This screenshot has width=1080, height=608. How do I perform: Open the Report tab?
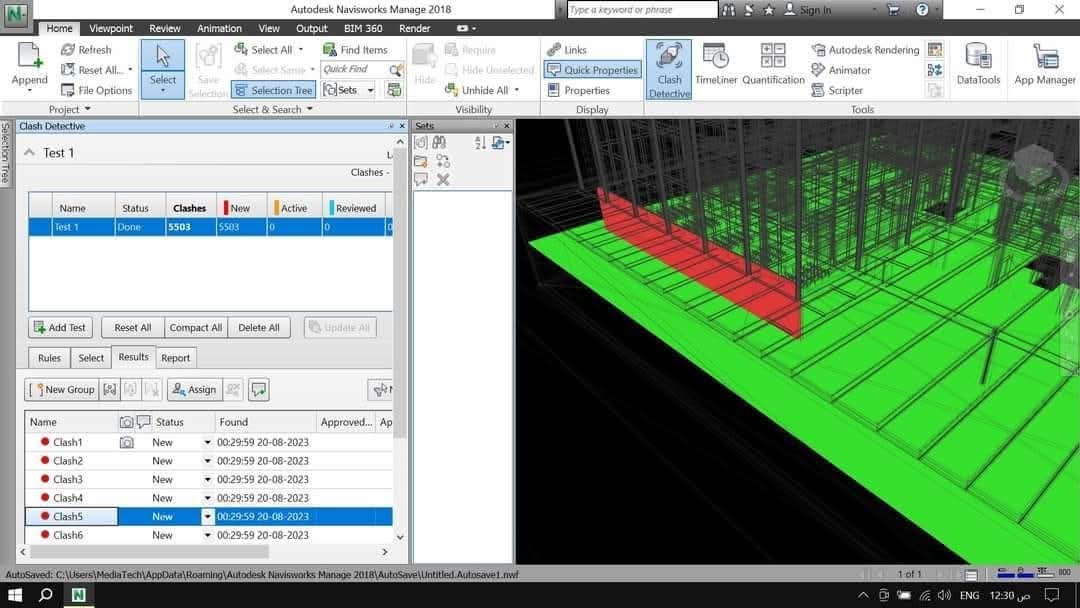[176, 358]
